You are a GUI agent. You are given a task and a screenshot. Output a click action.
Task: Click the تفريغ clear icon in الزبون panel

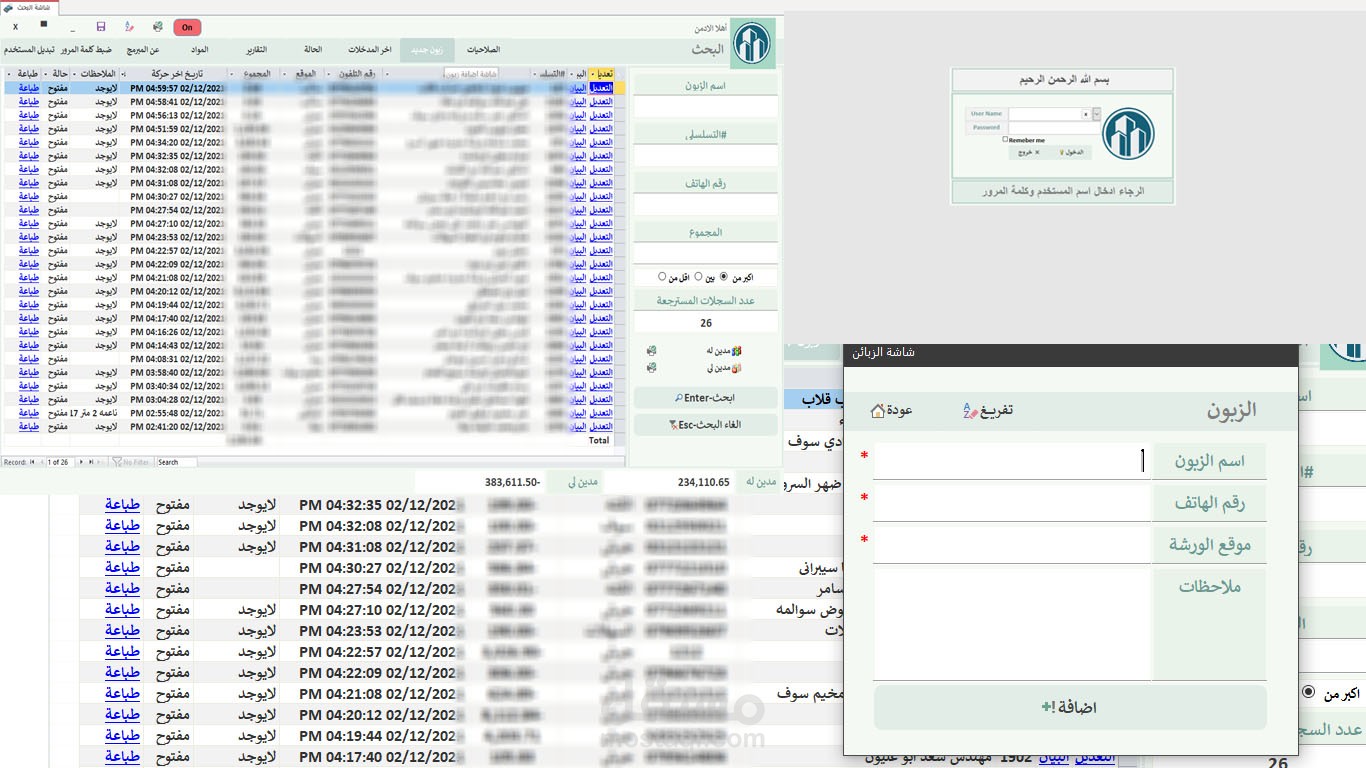969,412
